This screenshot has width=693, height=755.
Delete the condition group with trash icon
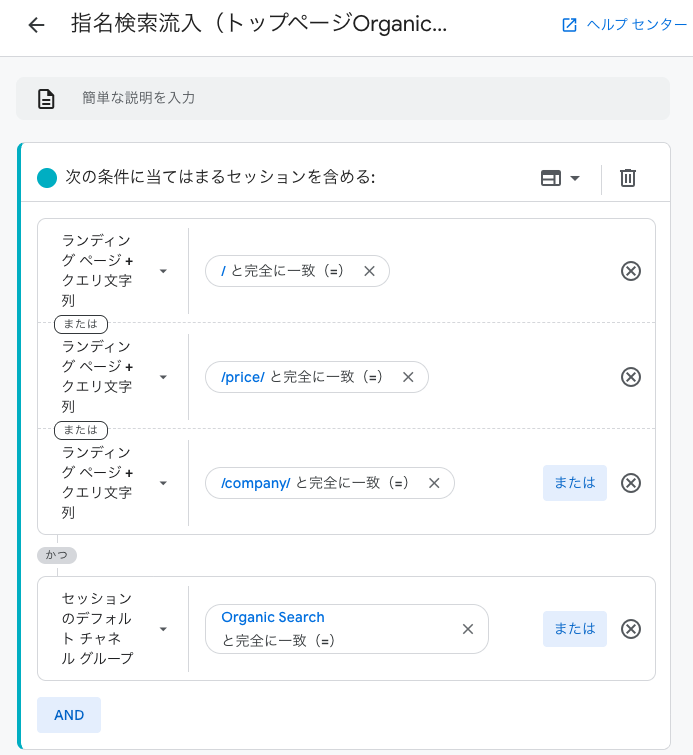click(x=628, y=178)
